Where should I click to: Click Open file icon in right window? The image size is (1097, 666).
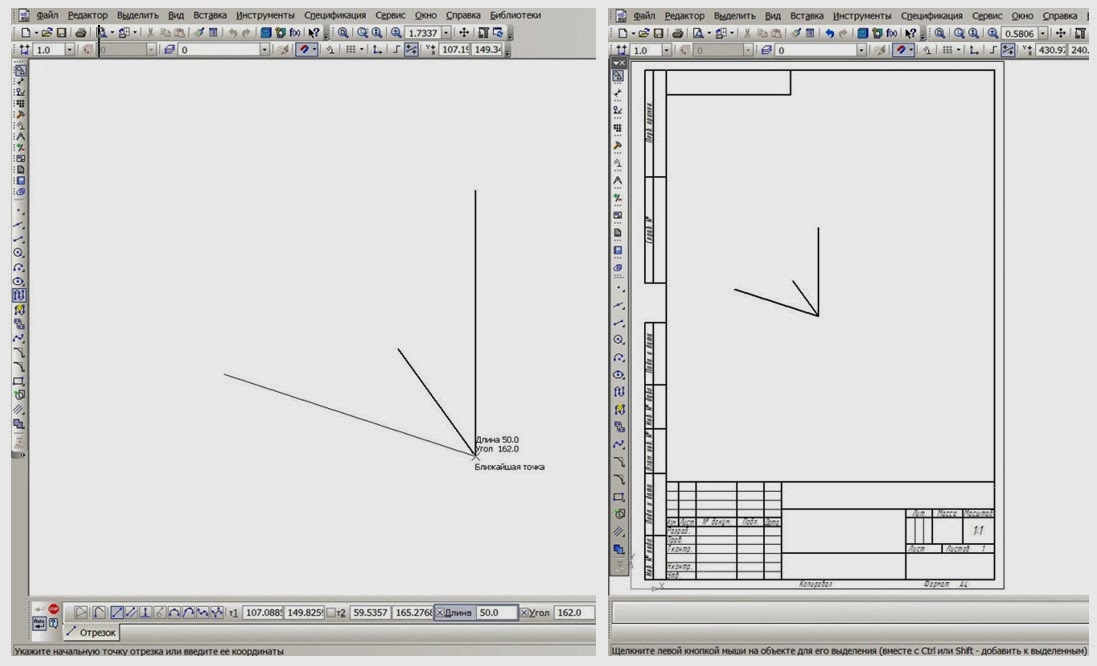point(644,33)
